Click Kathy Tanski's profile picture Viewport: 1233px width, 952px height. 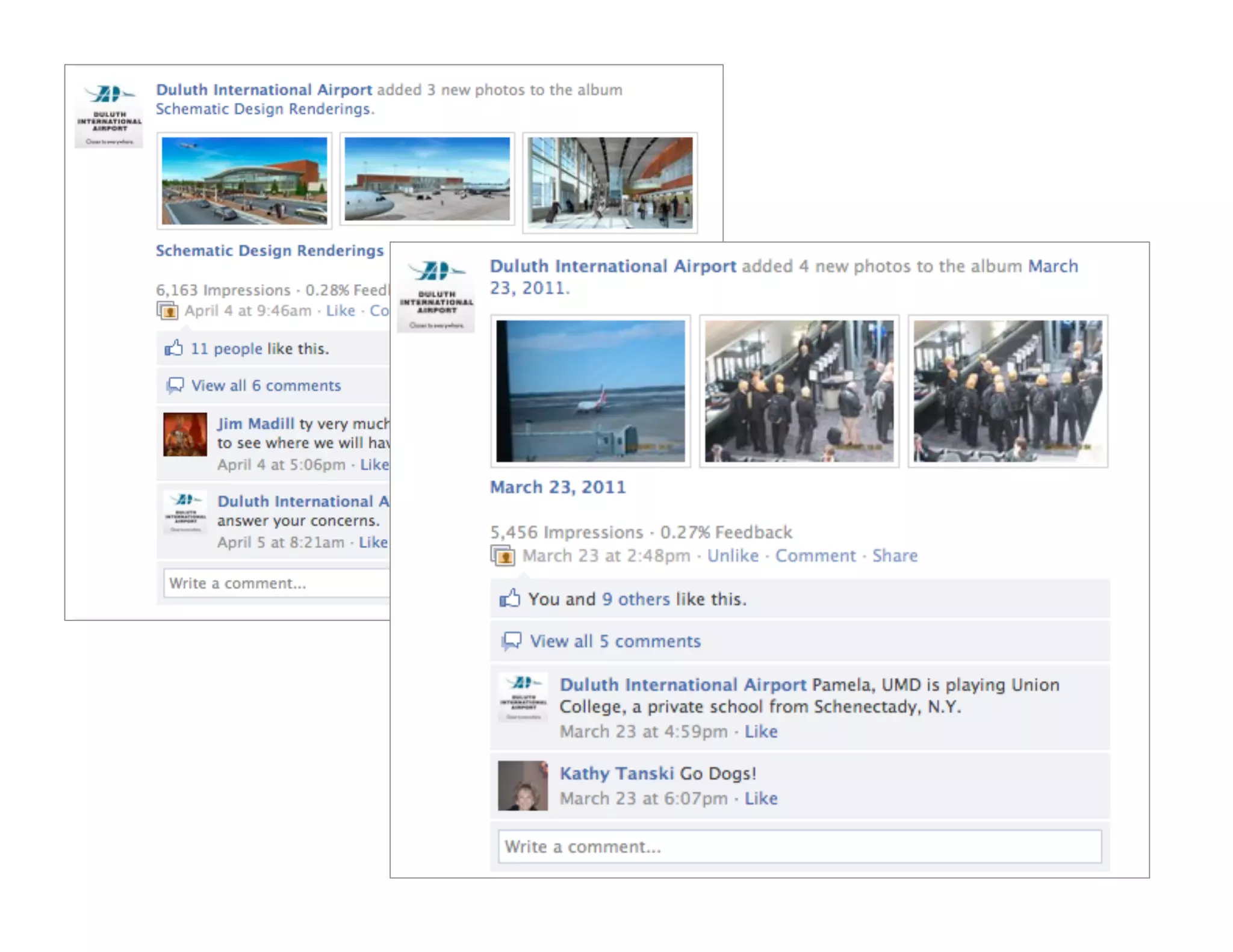point(523,786)
